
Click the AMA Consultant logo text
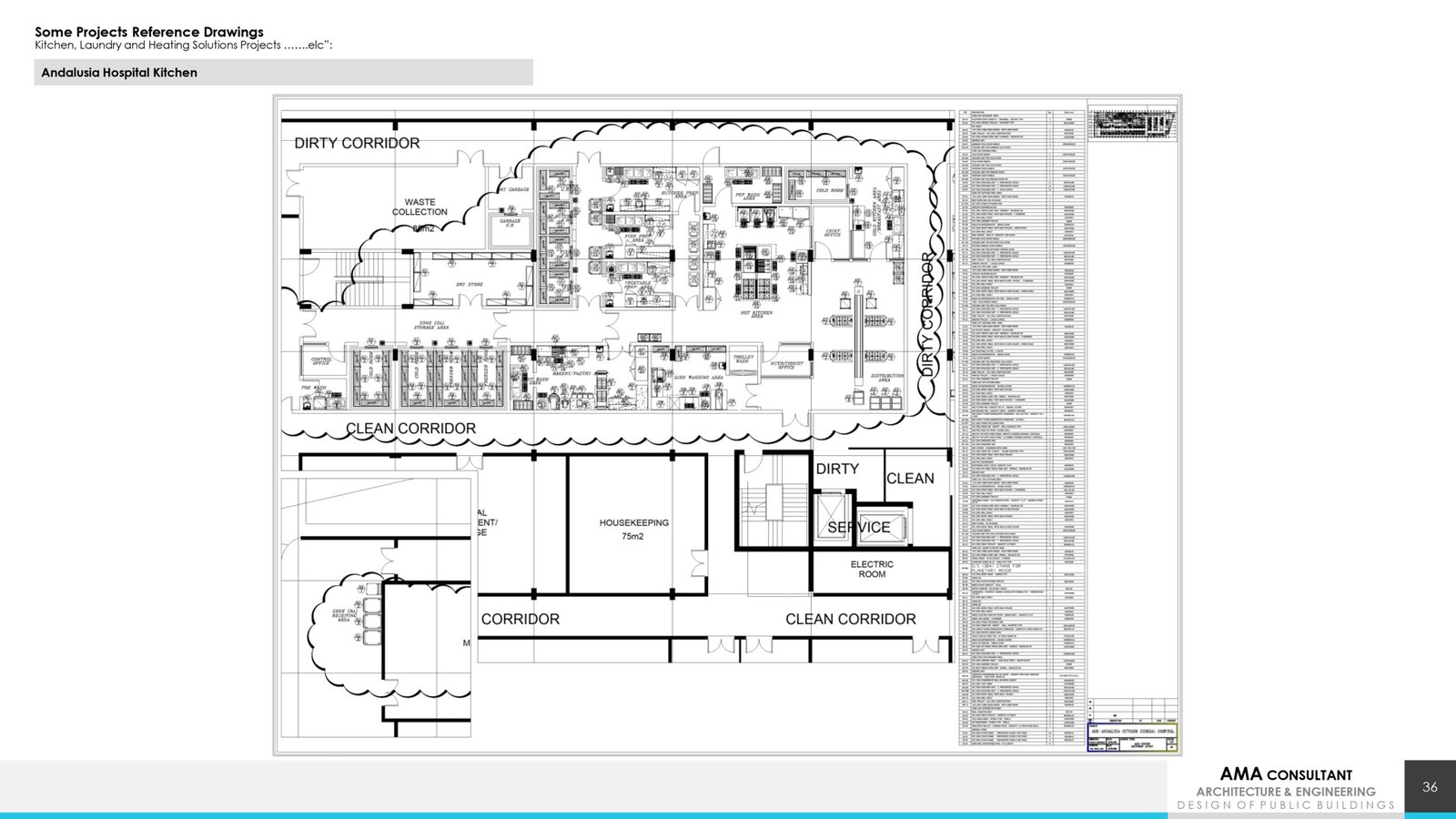point(1285,775)
